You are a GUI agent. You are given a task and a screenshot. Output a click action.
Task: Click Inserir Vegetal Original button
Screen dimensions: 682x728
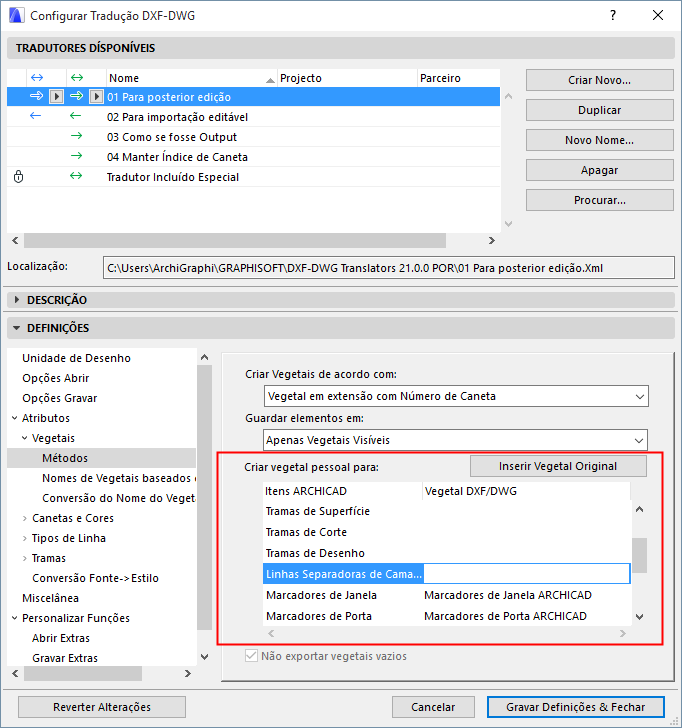[558, 466]
